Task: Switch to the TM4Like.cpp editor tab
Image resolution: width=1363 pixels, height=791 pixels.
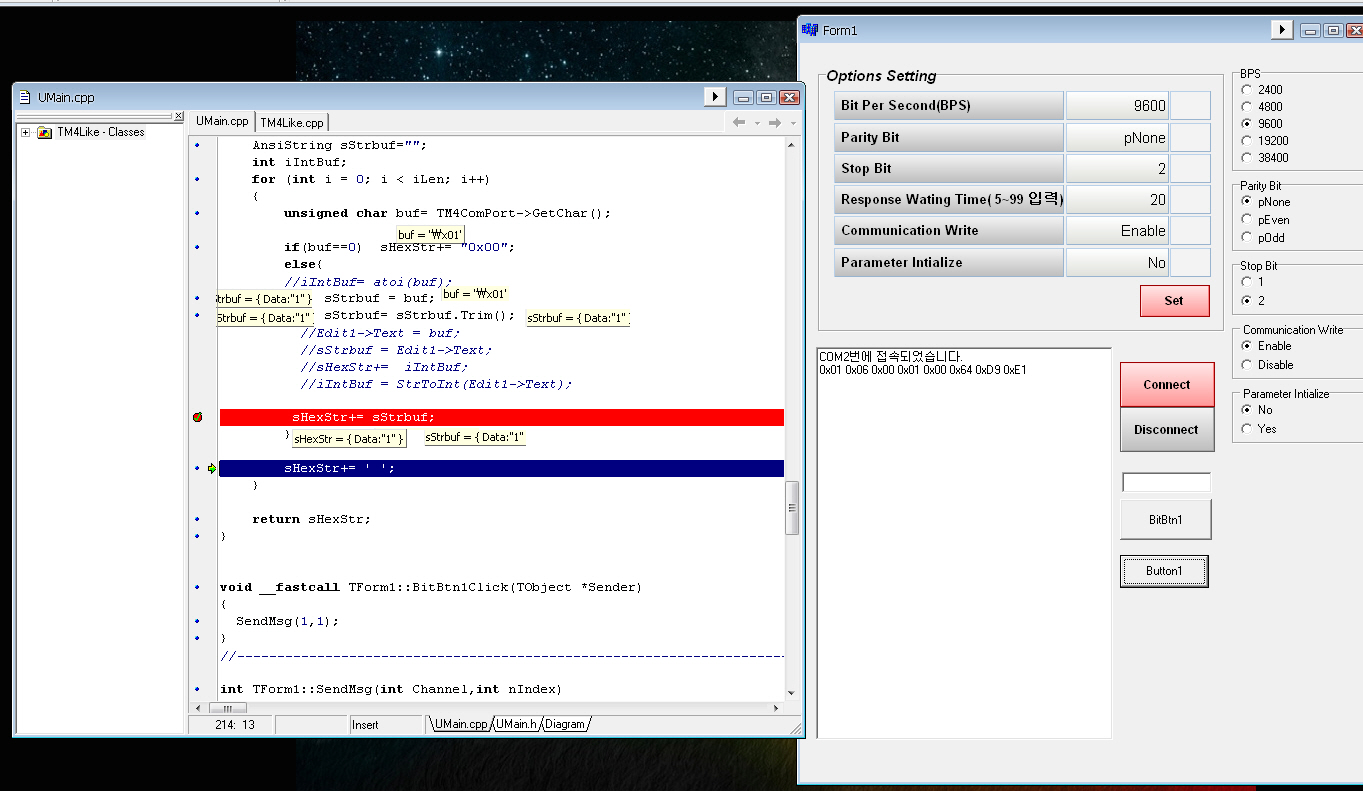Action: [292, 122]
